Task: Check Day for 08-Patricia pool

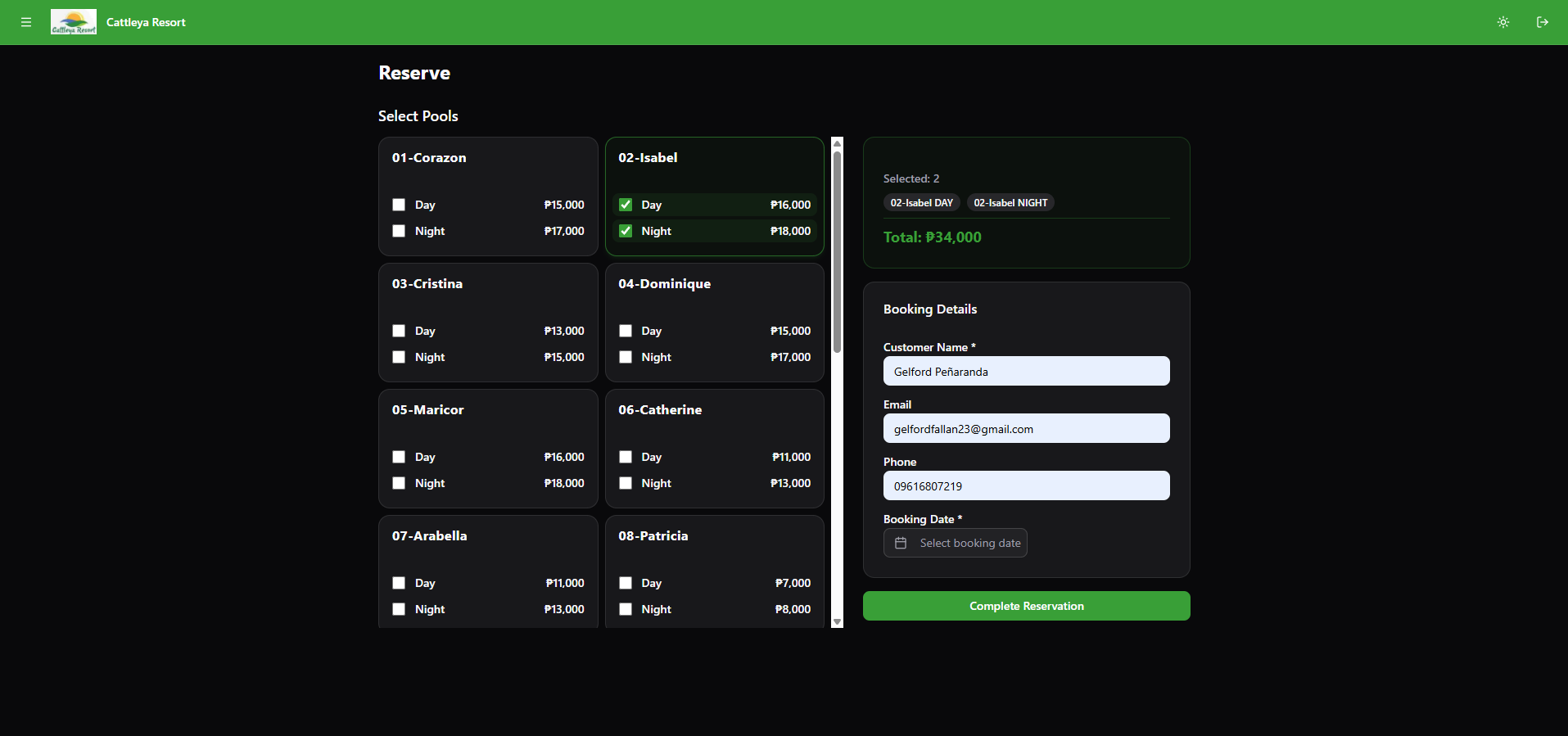Action: pyautogui.click(x=626, y=583)
